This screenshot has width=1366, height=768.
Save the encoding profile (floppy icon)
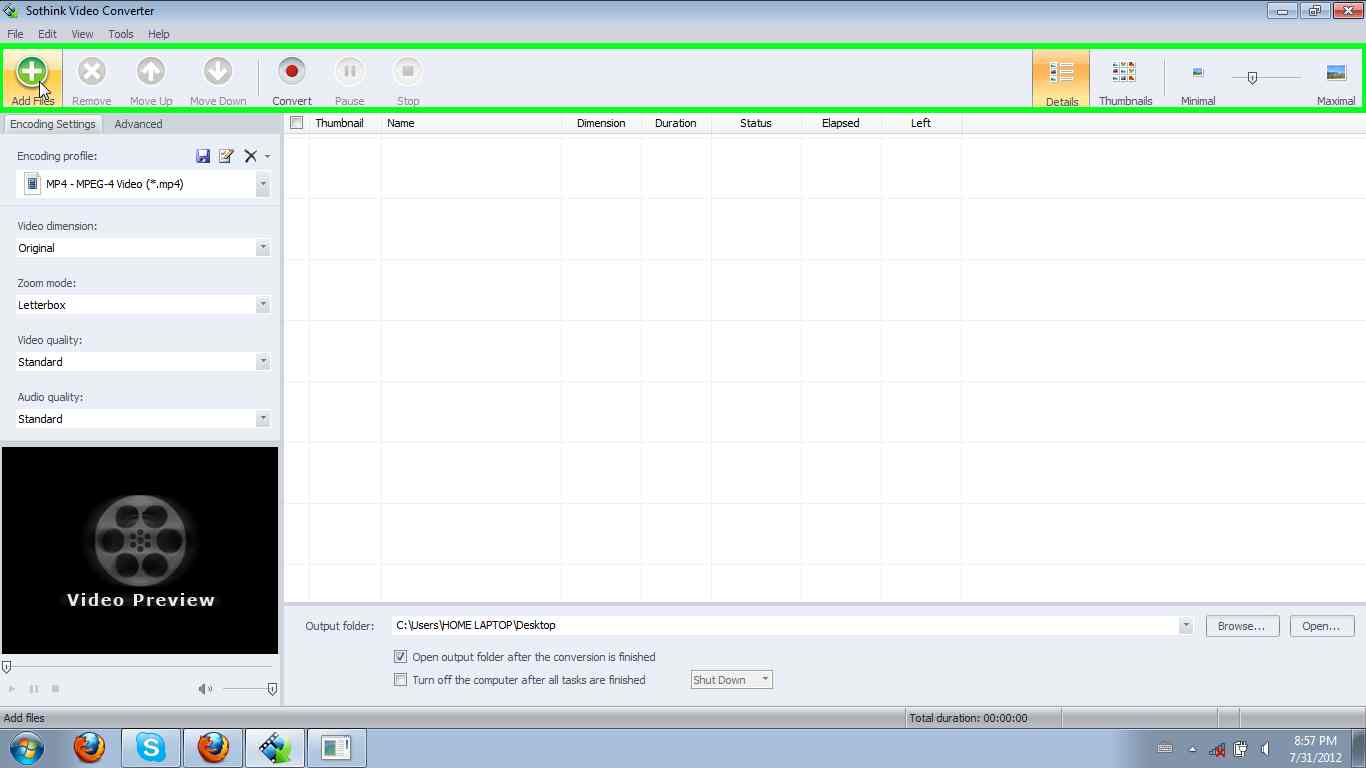[203, 156]
